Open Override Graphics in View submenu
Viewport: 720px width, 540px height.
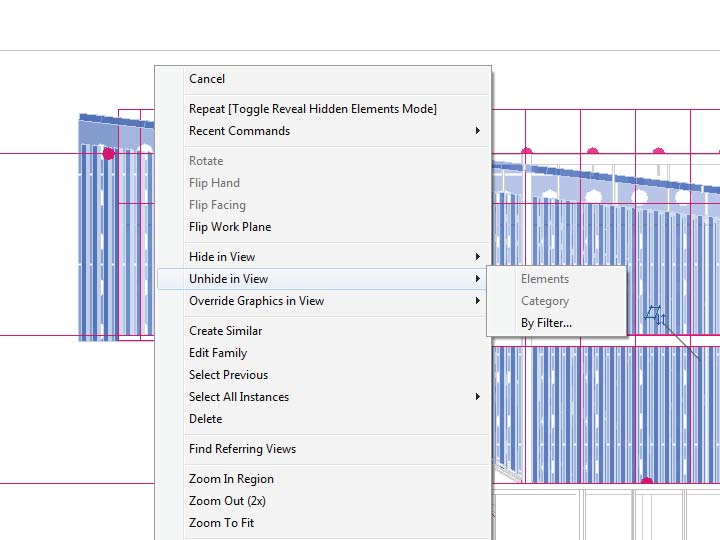tap(256, 301)
